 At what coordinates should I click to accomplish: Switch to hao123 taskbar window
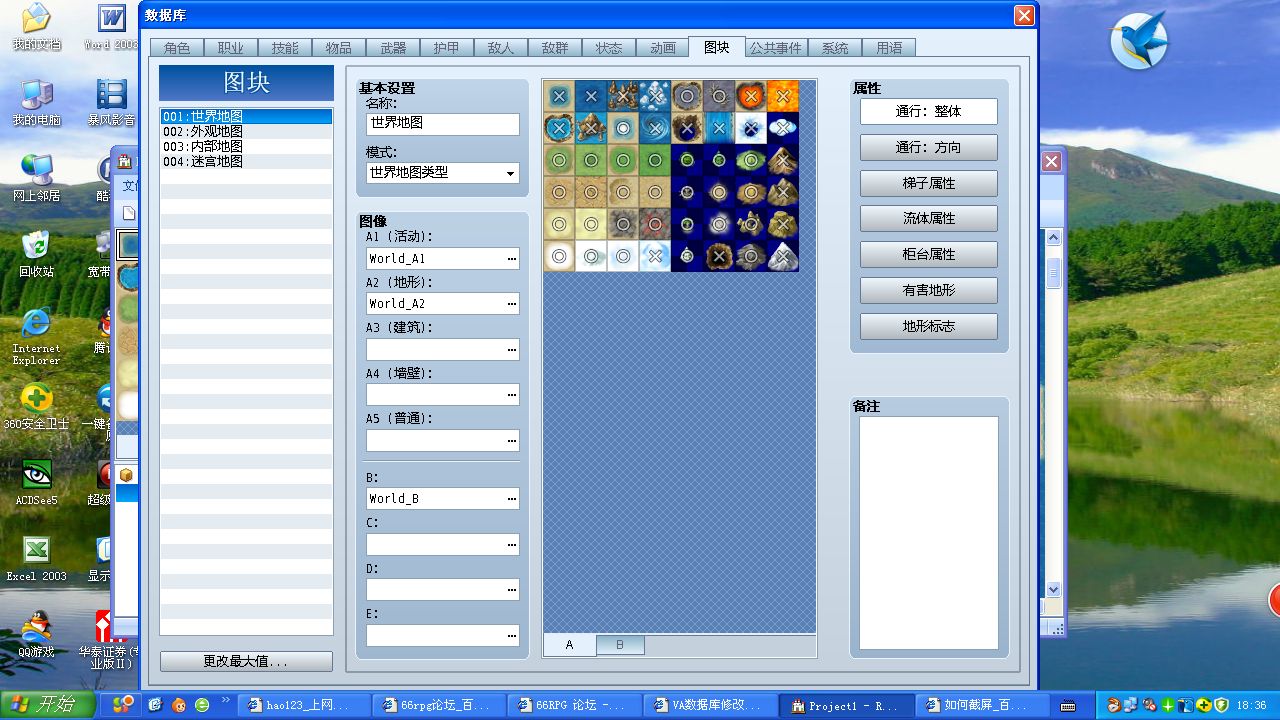(x=305, y=705)
